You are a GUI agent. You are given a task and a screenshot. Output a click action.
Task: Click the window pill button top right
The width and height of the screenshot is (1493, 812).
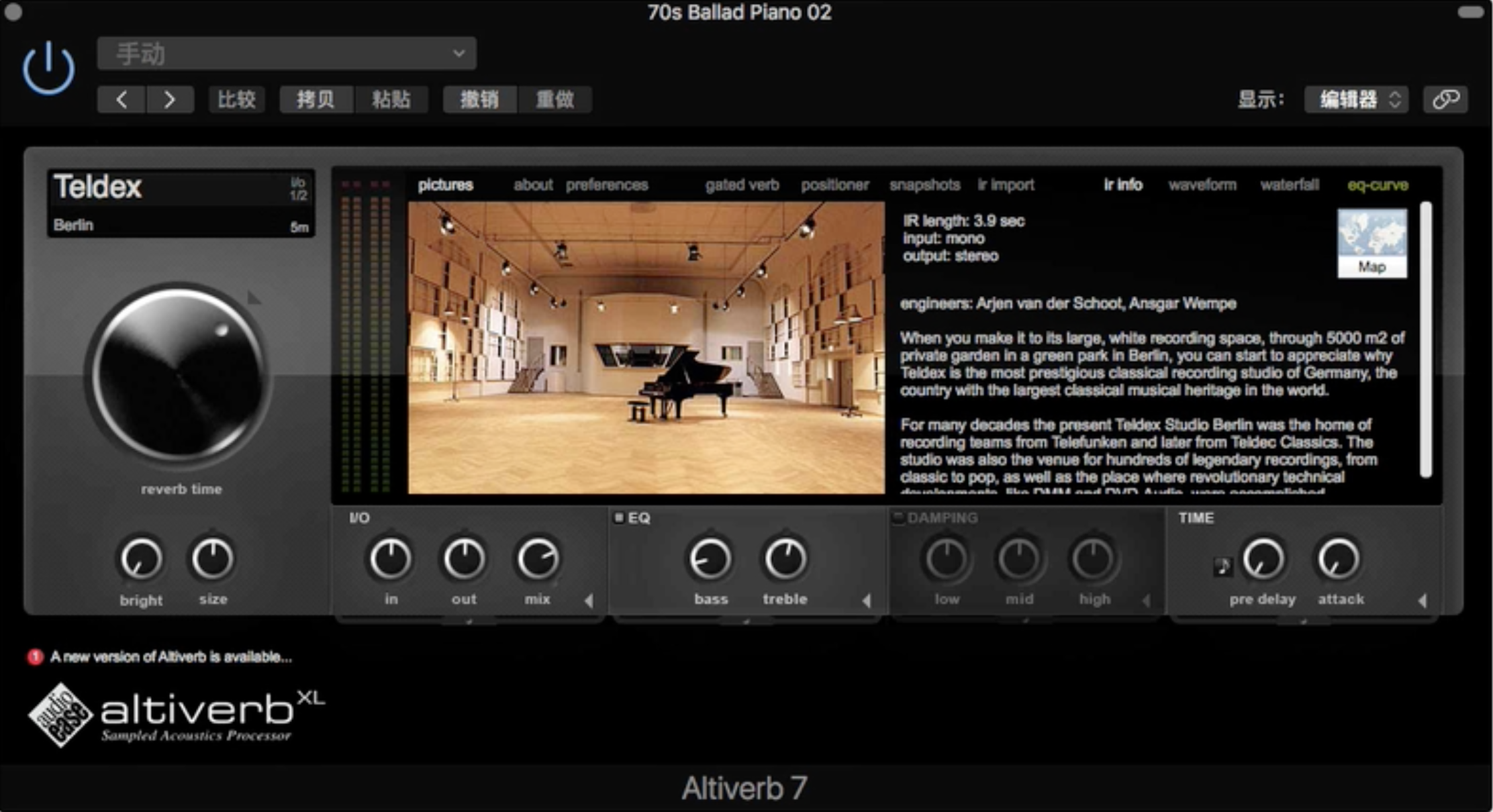tap(1470, 12)
